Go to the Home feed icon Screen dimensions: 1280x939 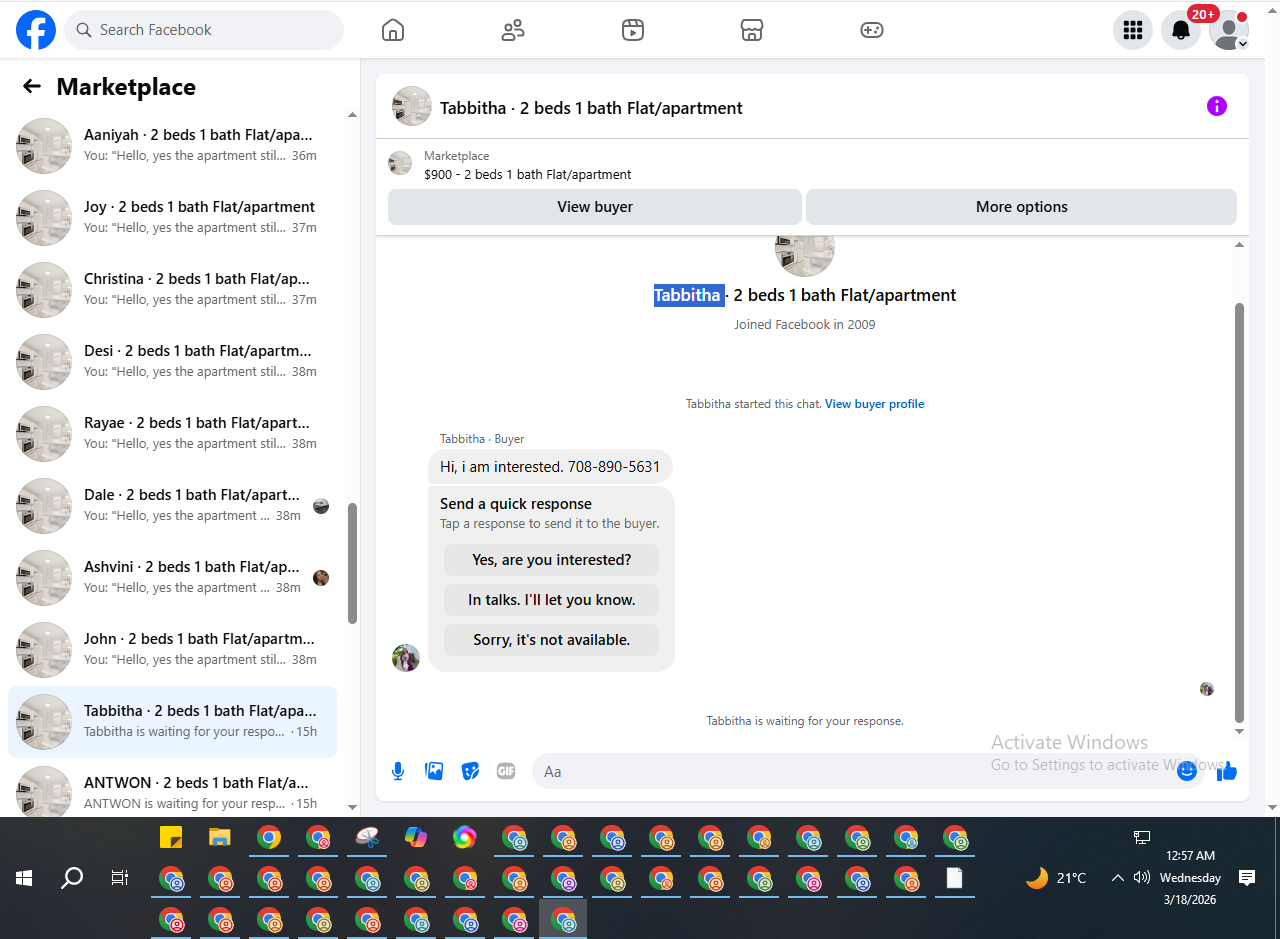[x=393, y=30]
